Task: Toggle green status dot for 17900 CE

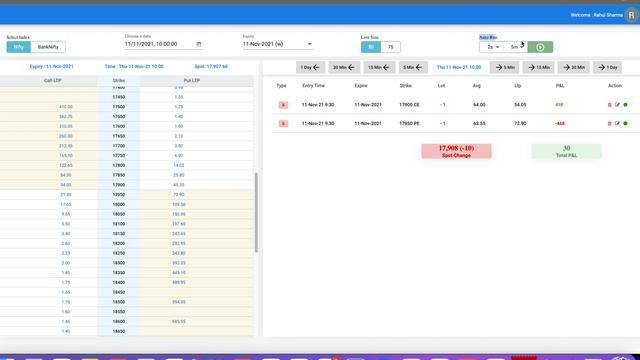Action: click(x=625, y=105)
